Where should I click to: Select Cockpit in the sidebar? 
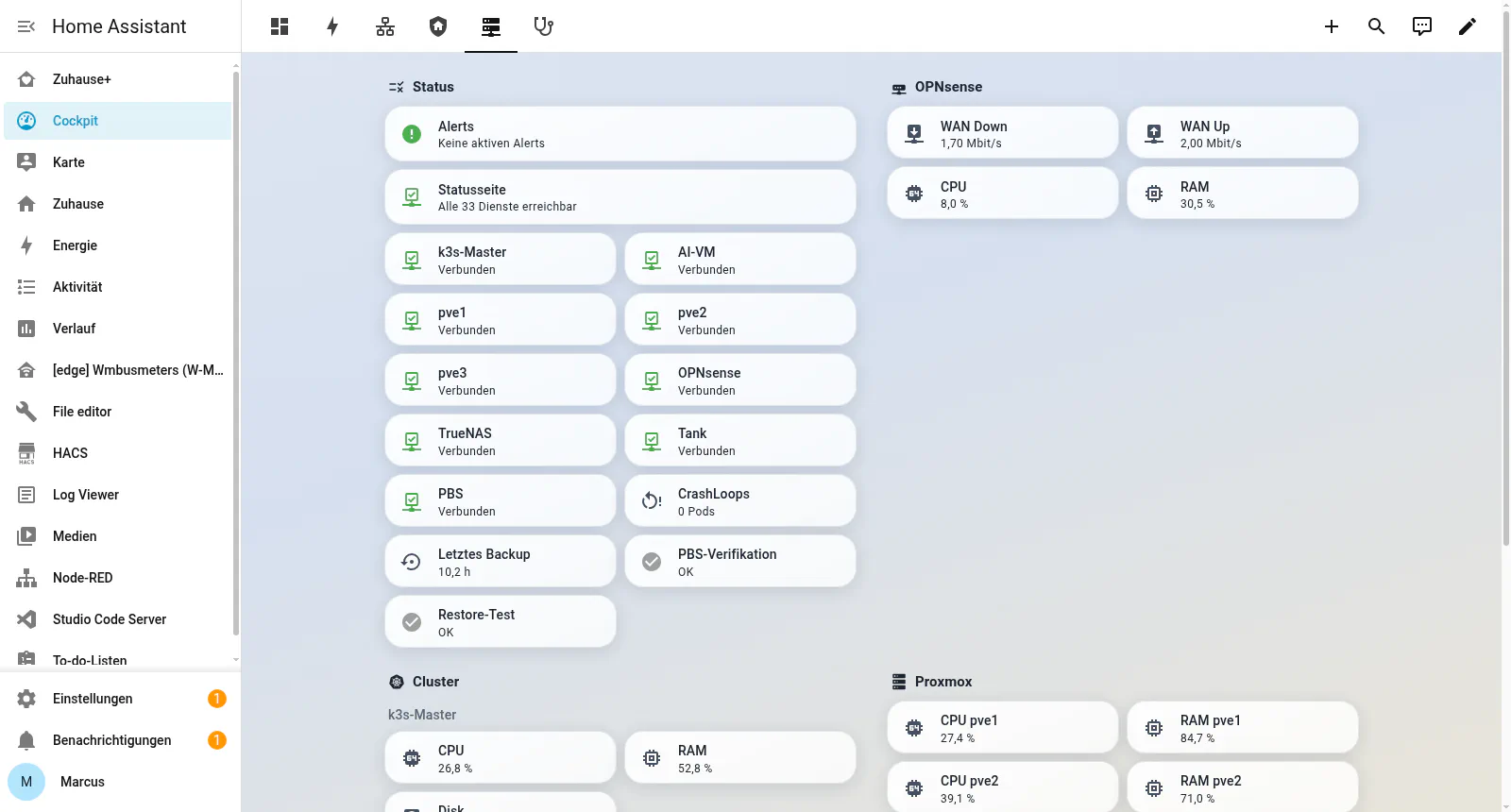(x=117, y=121)
